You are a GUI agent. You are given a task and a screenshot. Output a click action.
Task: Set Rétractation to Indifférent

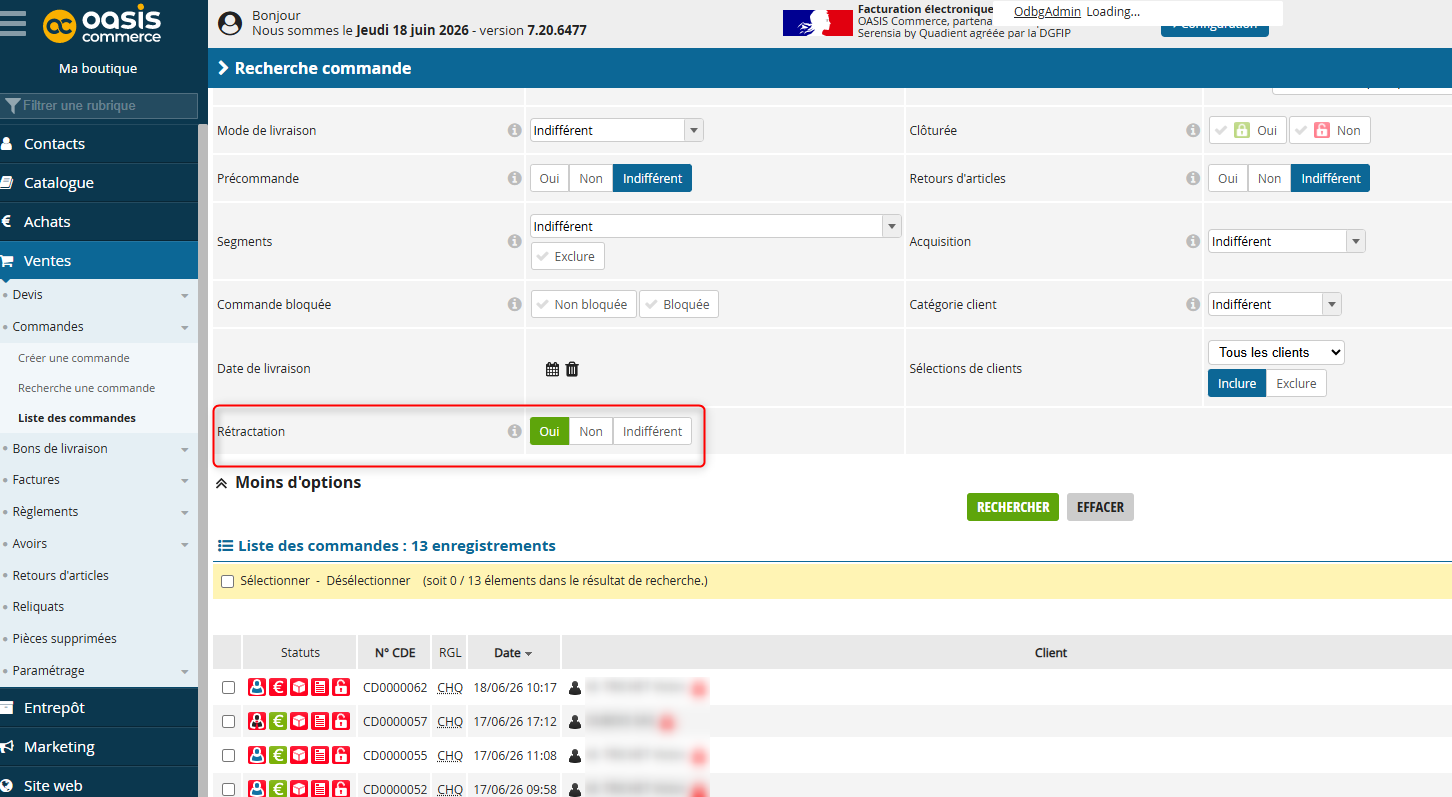[x=652, y=431]
